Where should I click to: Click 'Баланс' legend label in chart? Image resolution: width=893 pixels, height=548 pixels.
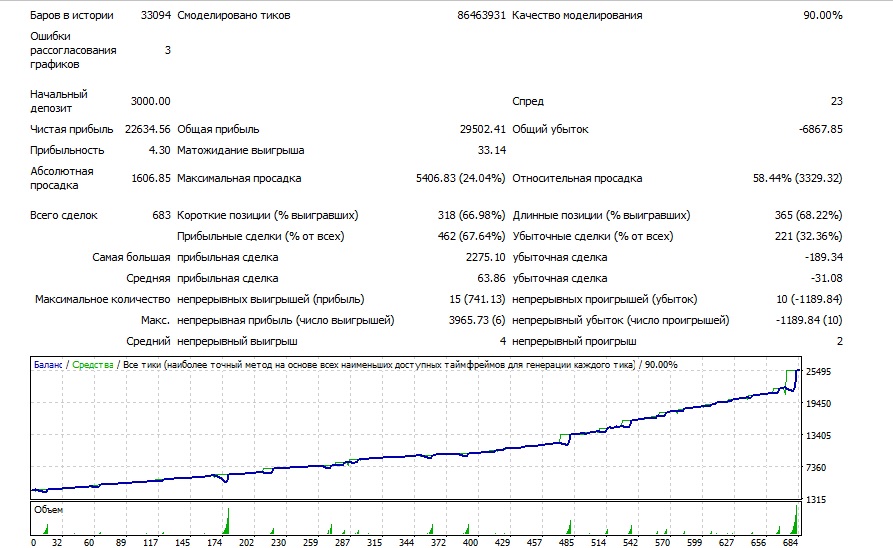[x=48, y=365]
